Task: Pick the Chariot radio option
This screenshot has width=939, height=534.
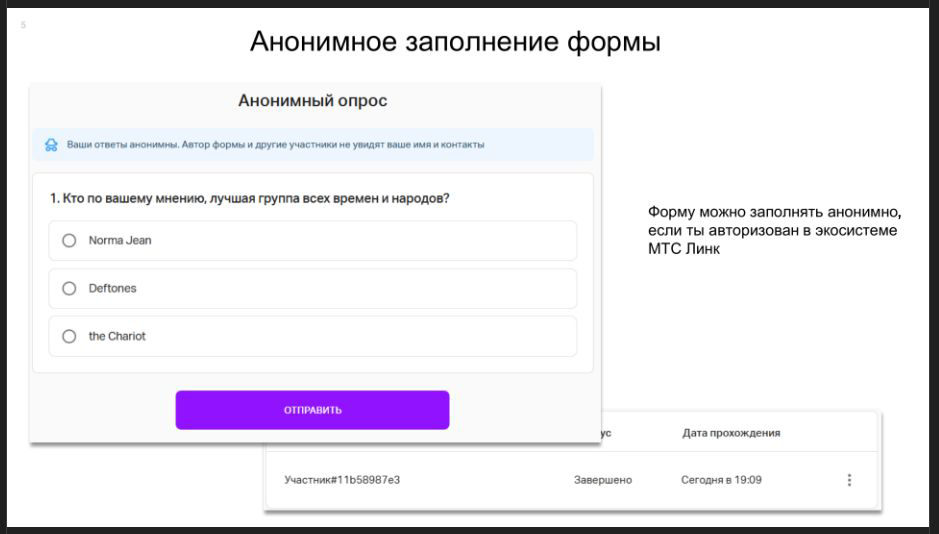Action: tap(69, 336)
